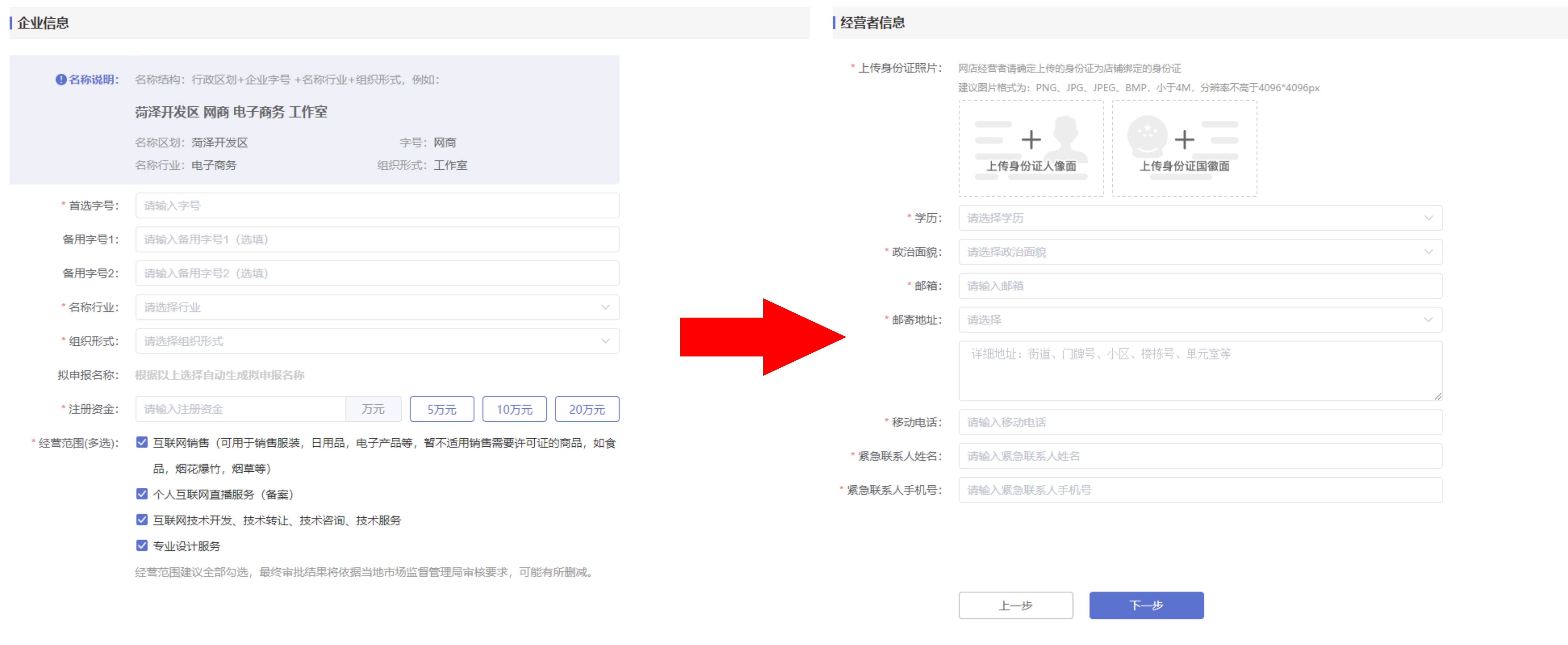Click the 上一步 button
The width and height of the screenshot is (1568, 645).
point(1015,605)
